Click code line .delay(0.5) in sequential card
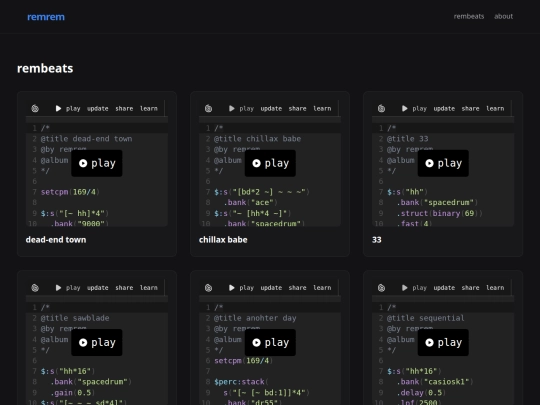This screenshot has height=405, width=540. (x=421, y=393)
